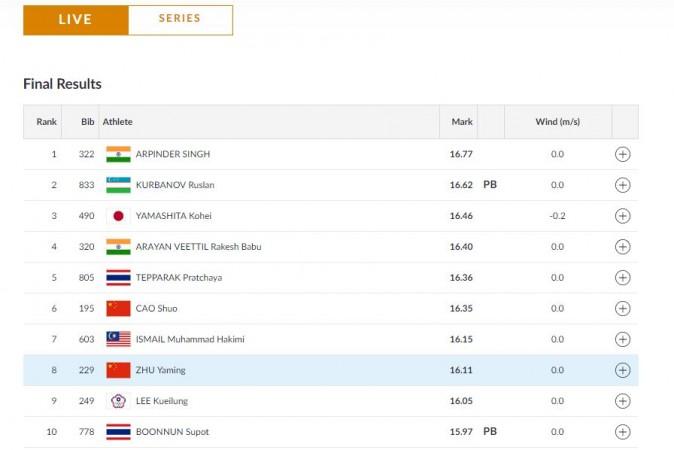This screenshot has height=450, width=674.
Task: Click Thailand flag beside BOONNUN Supot
Action: coord(118,432)
